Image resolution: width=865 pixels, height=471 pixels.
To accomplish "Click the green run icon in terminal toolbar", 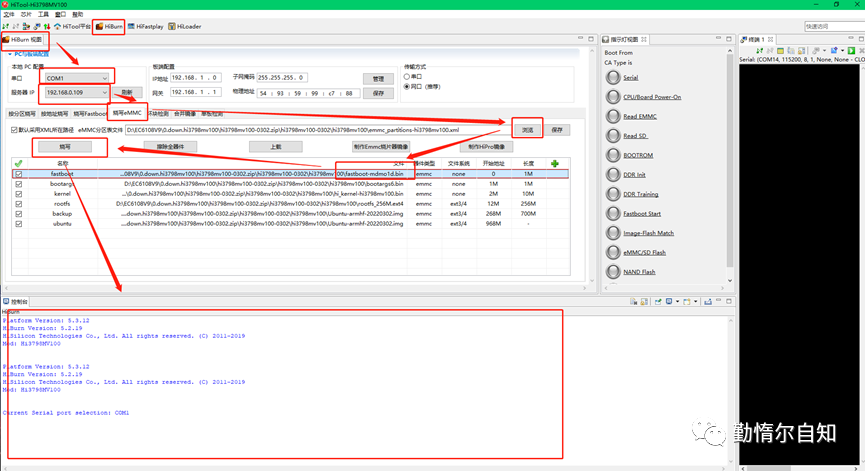I will pos(851,50).
